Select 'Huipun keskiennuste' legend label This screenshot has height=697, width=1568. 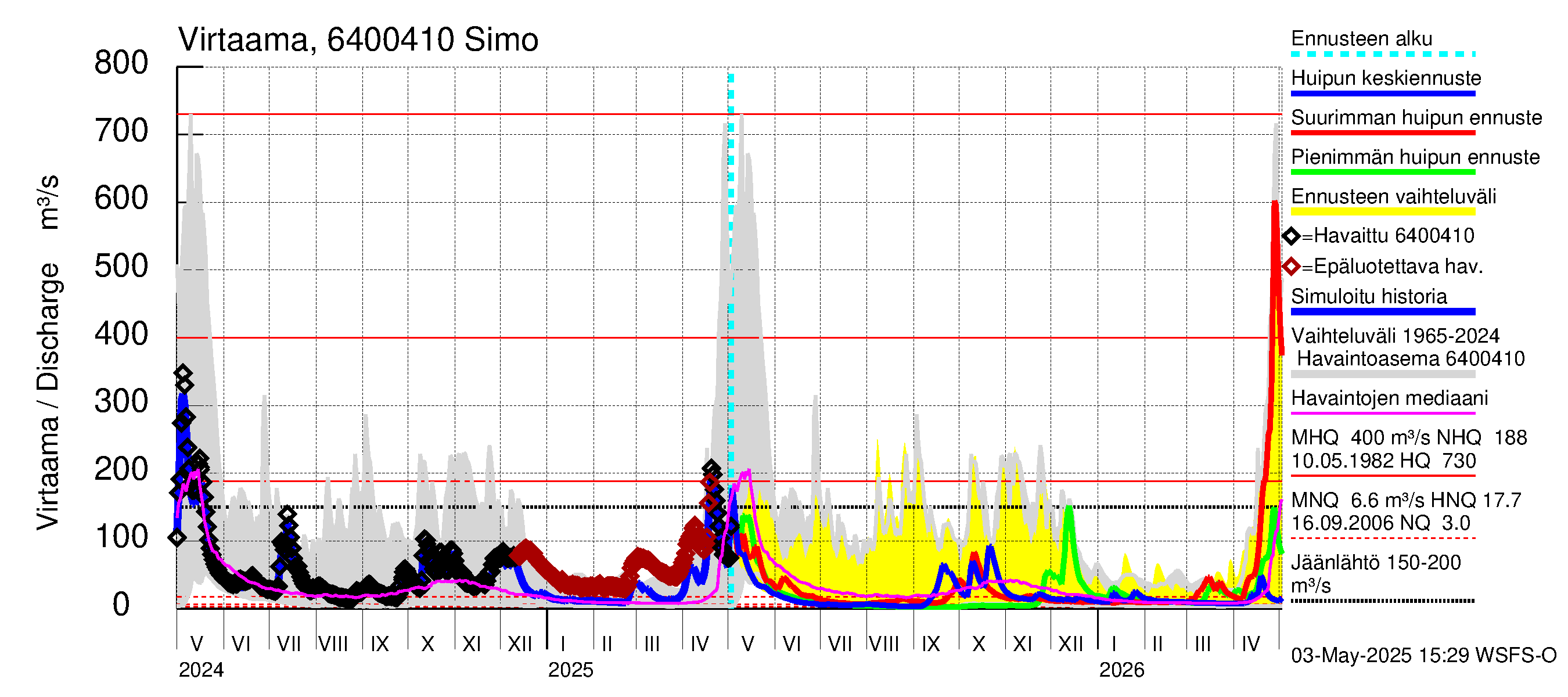click(1386, 78)
